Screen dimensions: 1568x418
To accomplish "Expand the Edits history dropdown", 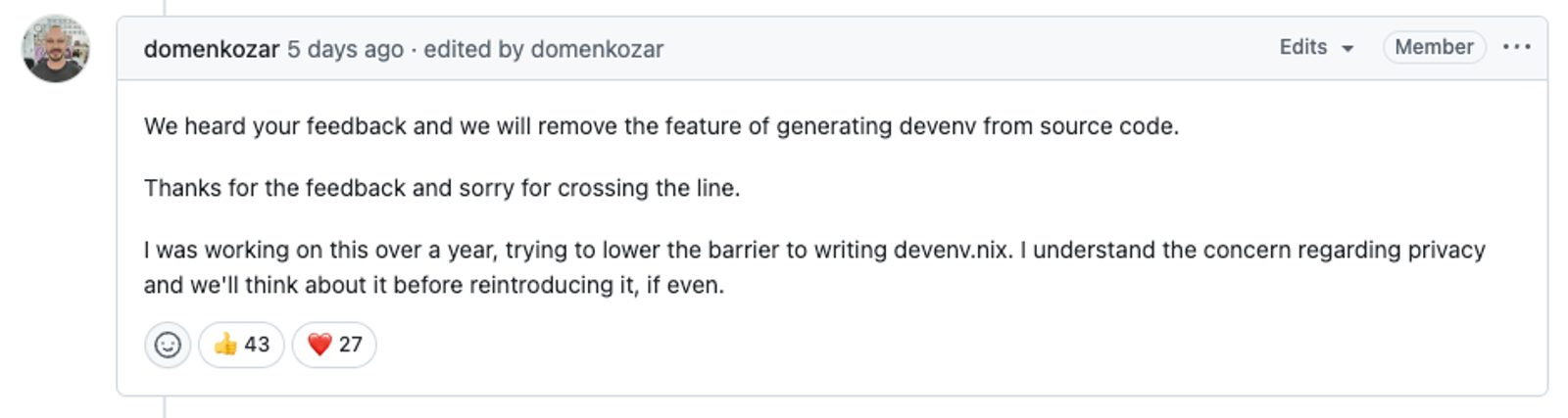I will (x=1316, y=47).
